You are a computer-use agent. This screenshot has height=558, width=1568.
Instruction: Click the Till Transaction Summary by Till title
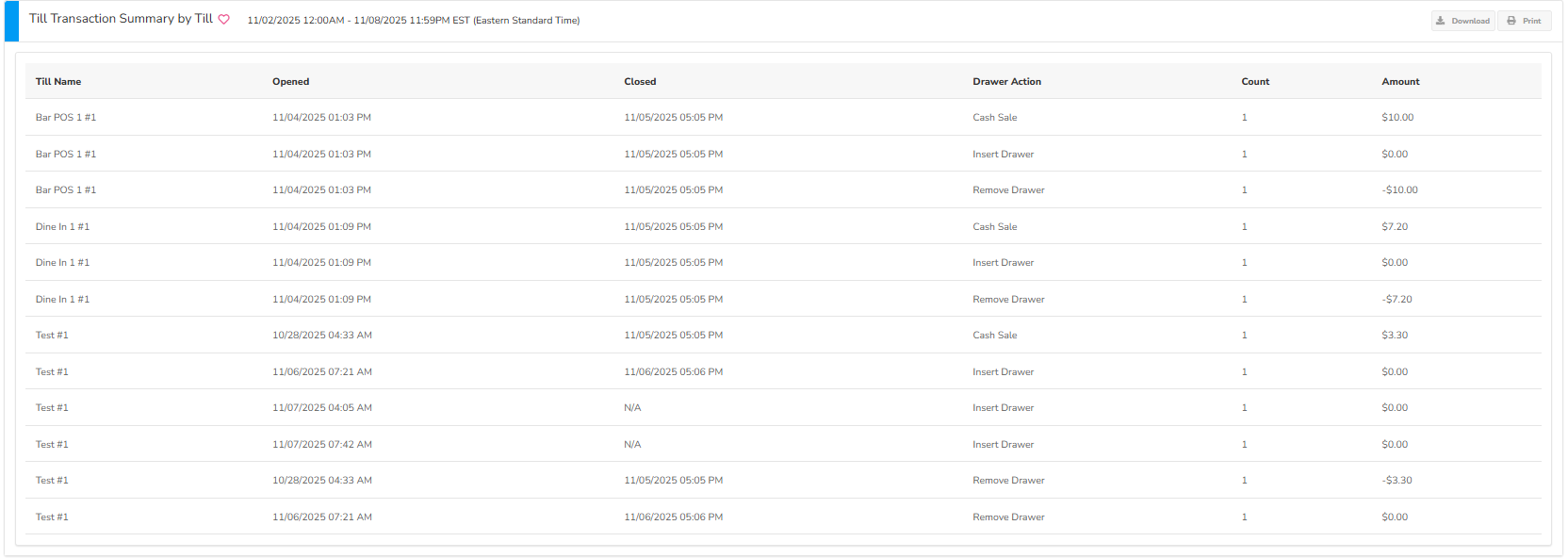(121, 19)
